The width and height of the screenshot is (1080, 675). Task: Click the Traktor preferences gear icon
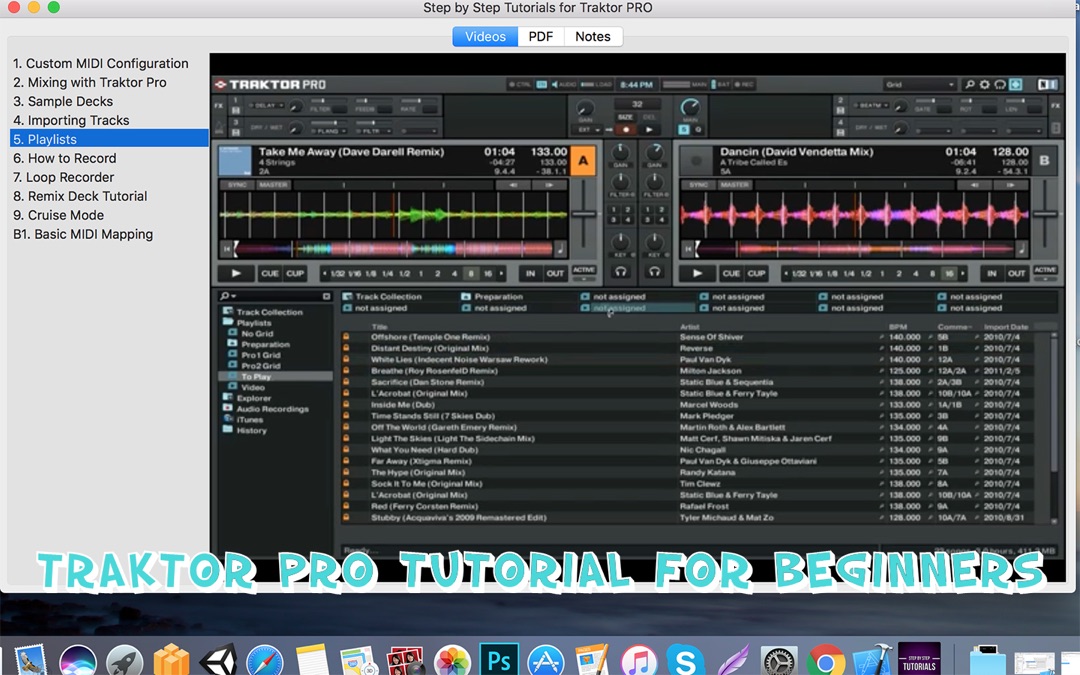tap(984, 85)
